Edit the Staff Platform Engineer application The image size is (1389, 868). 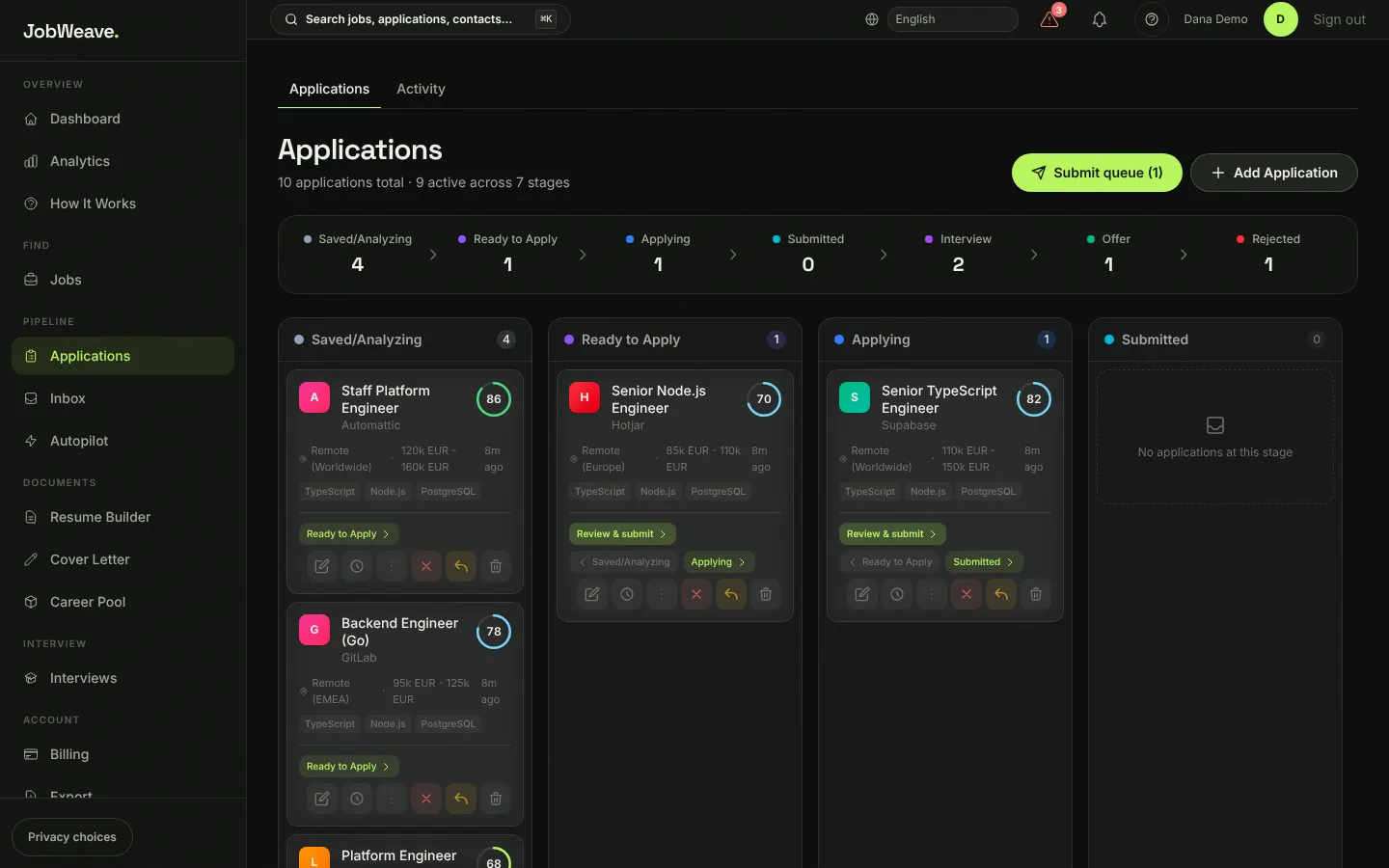click(322, 566)
